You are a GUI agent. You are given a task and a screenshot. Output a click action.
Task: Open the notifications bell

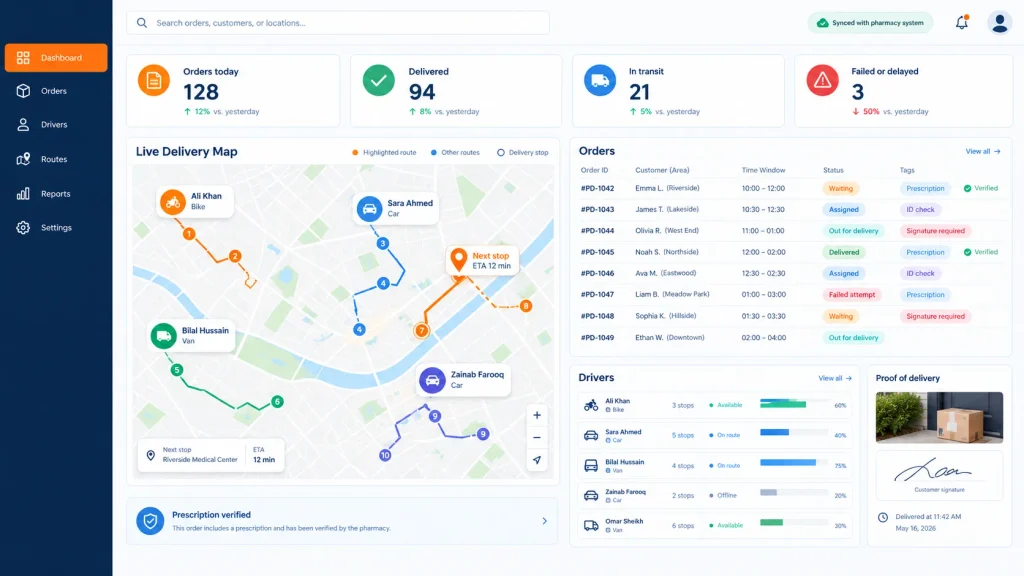tap(961, 22)
